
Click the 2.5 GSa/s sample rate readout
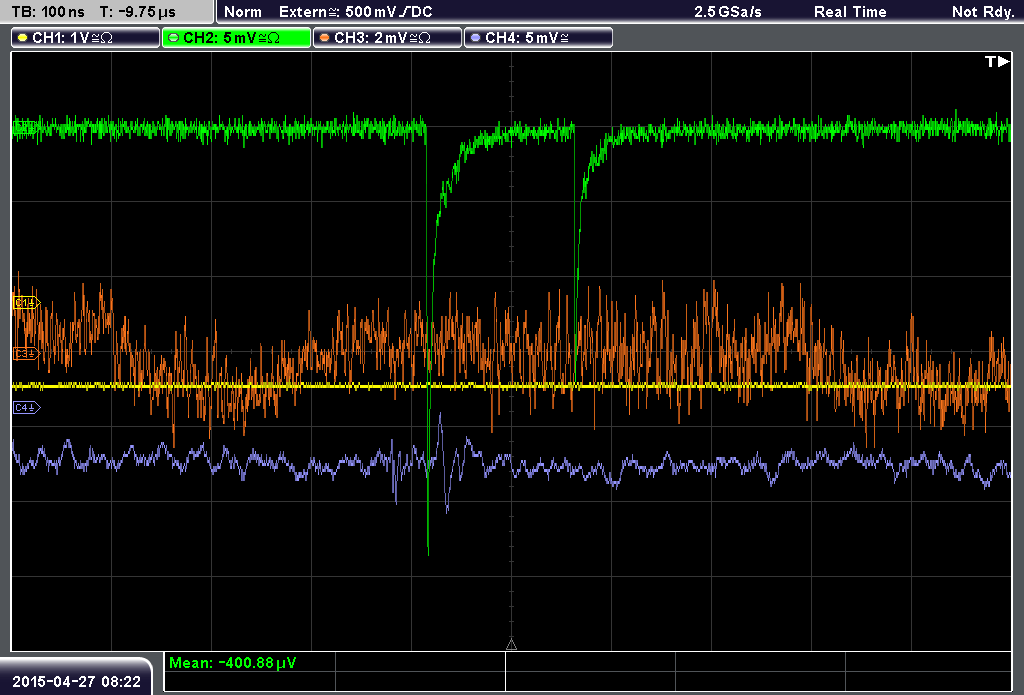(728, 12)
